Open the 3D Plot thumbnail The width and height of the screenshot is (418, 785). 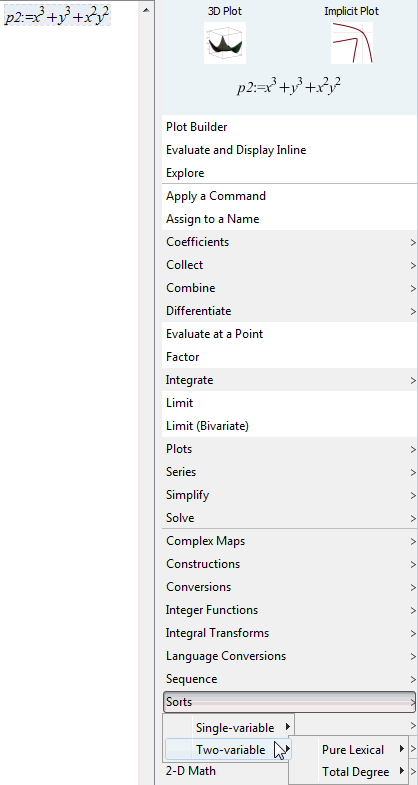225,43
